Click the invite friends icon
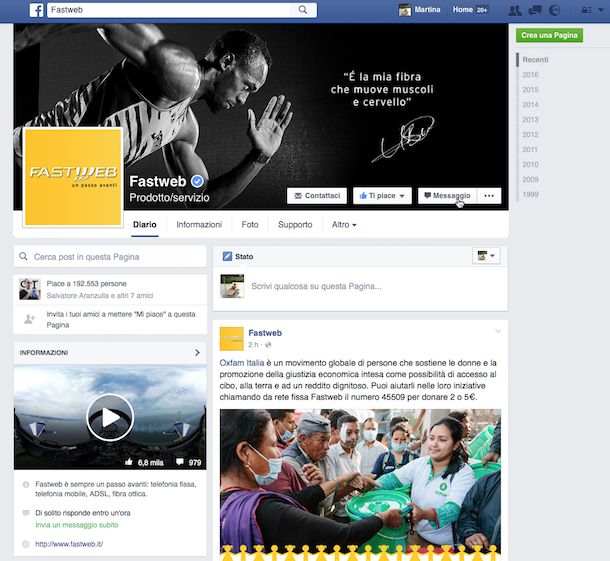This screenshot has height=561, width=610. (29, 319)
